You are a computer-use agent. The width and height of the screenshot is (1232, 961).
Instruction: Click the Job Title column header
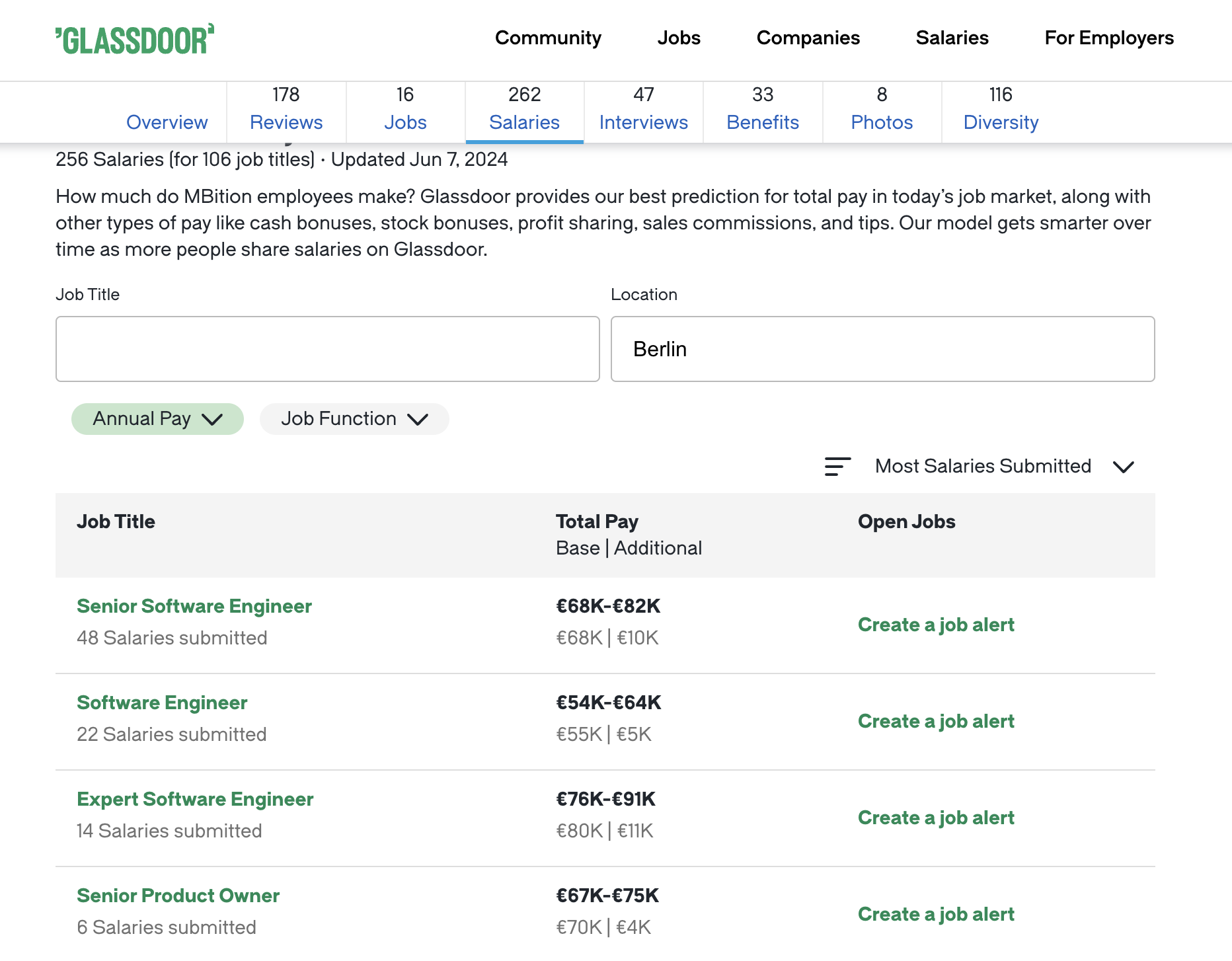116,521
